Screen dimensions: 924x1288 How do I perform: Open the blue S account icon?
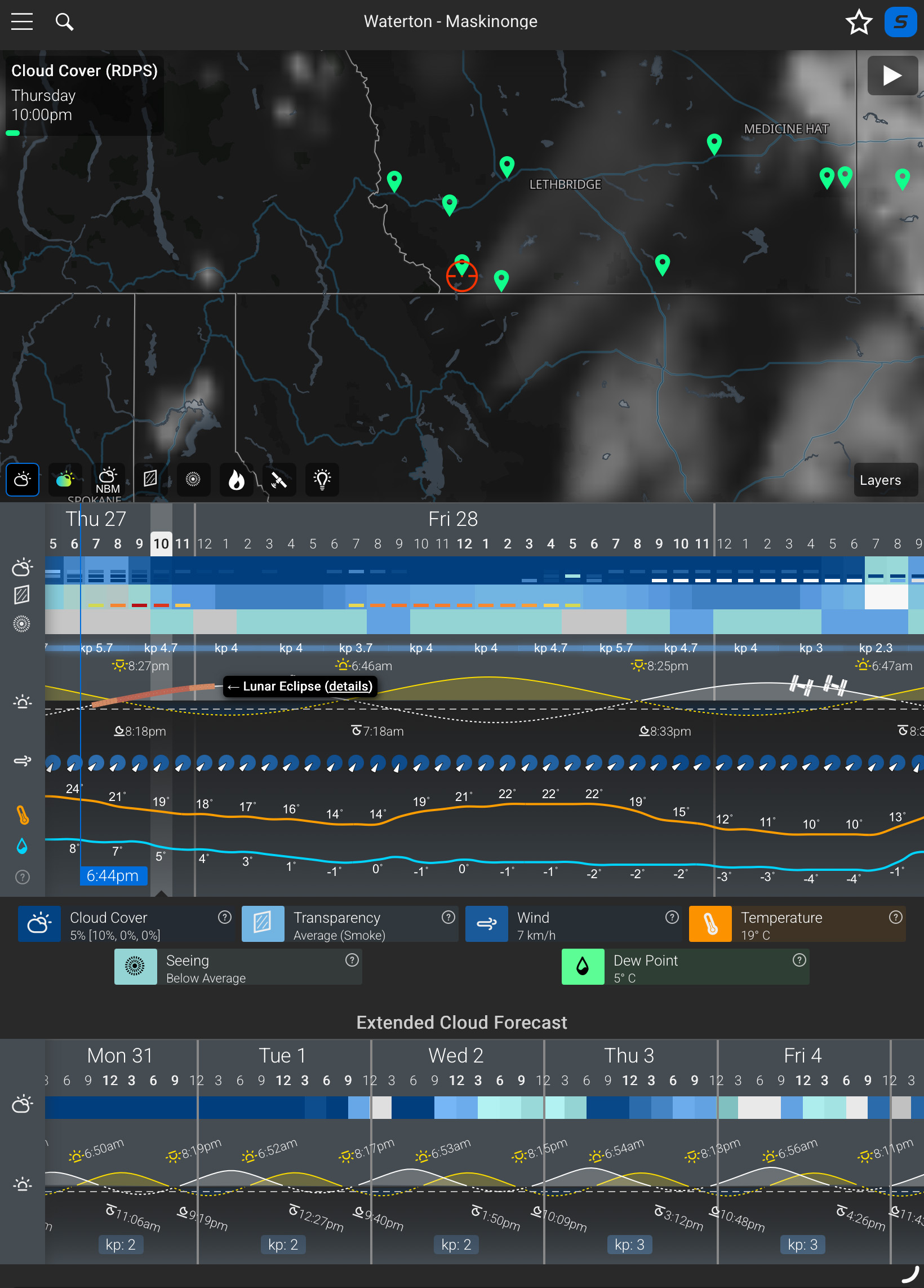900,22
